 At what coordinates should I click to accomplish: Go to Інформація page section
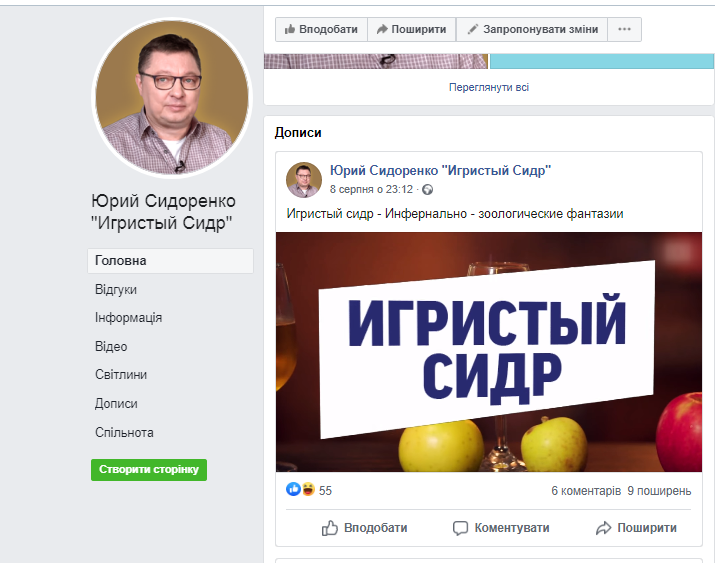(x=128, y=318)
